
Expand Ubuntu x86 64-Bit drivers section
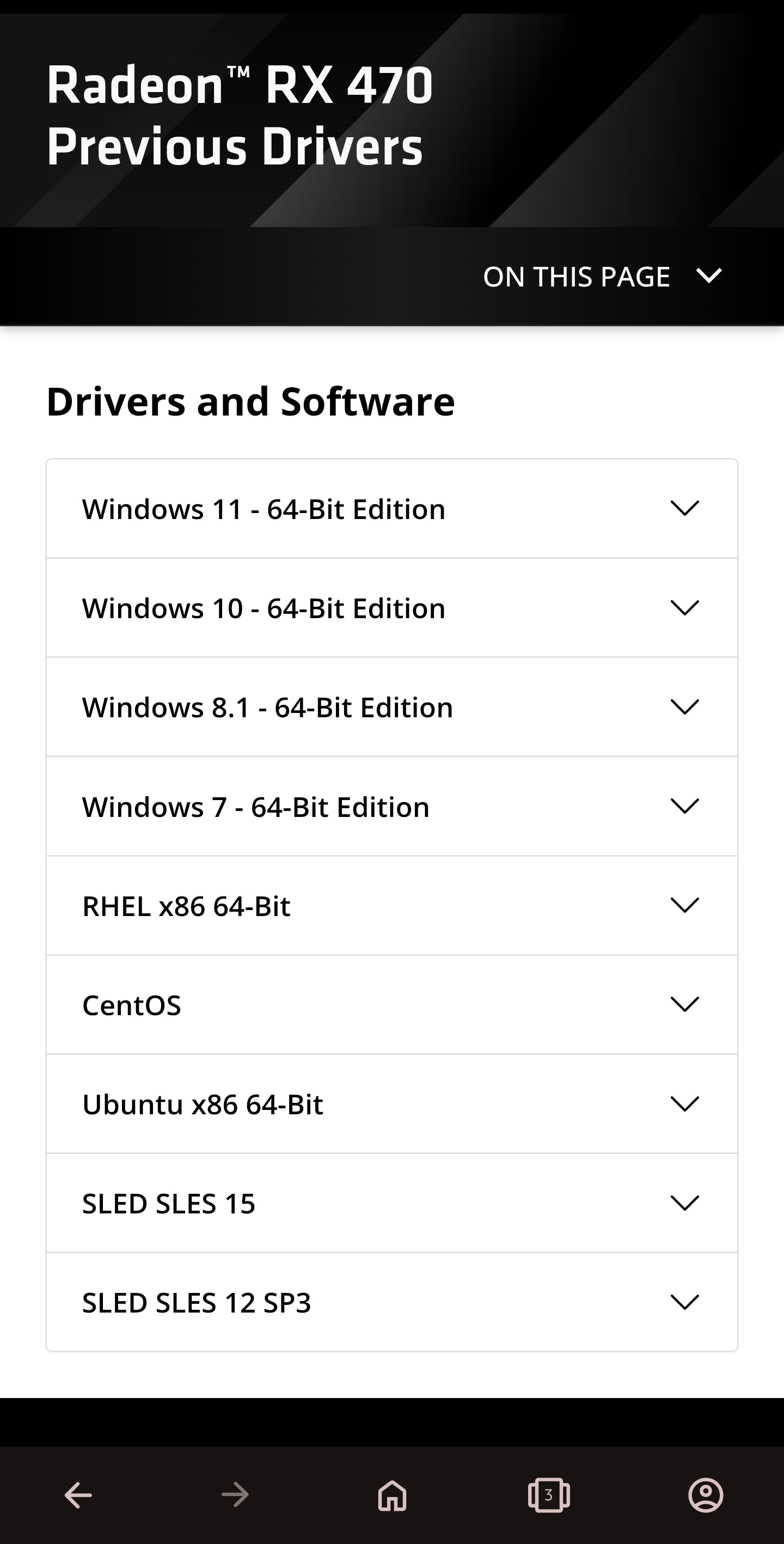point(392,1104)
